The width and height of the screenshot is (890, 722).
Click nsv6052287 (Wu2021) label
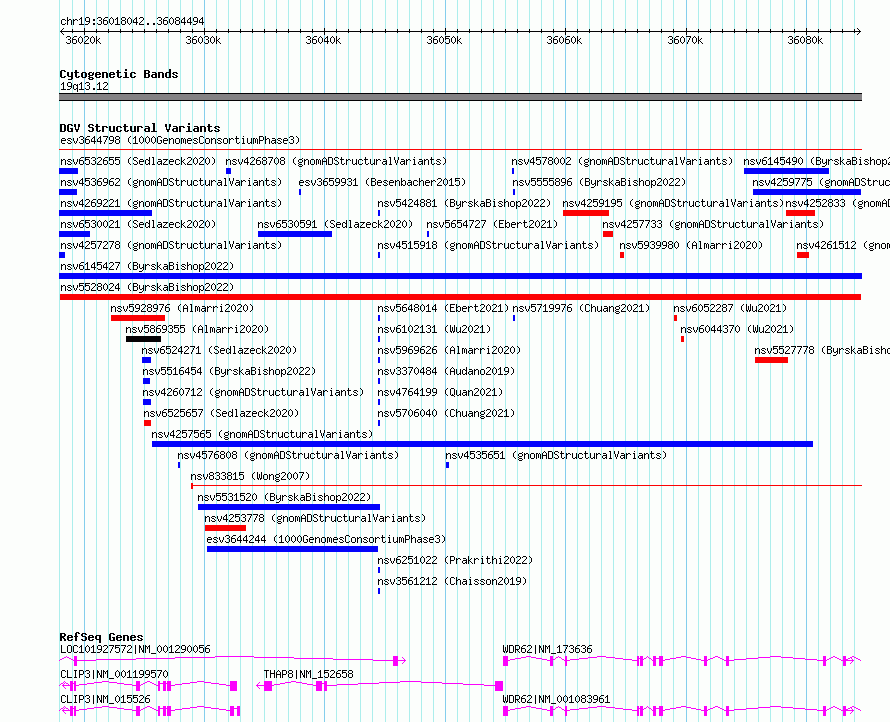(x=731, y=308)
